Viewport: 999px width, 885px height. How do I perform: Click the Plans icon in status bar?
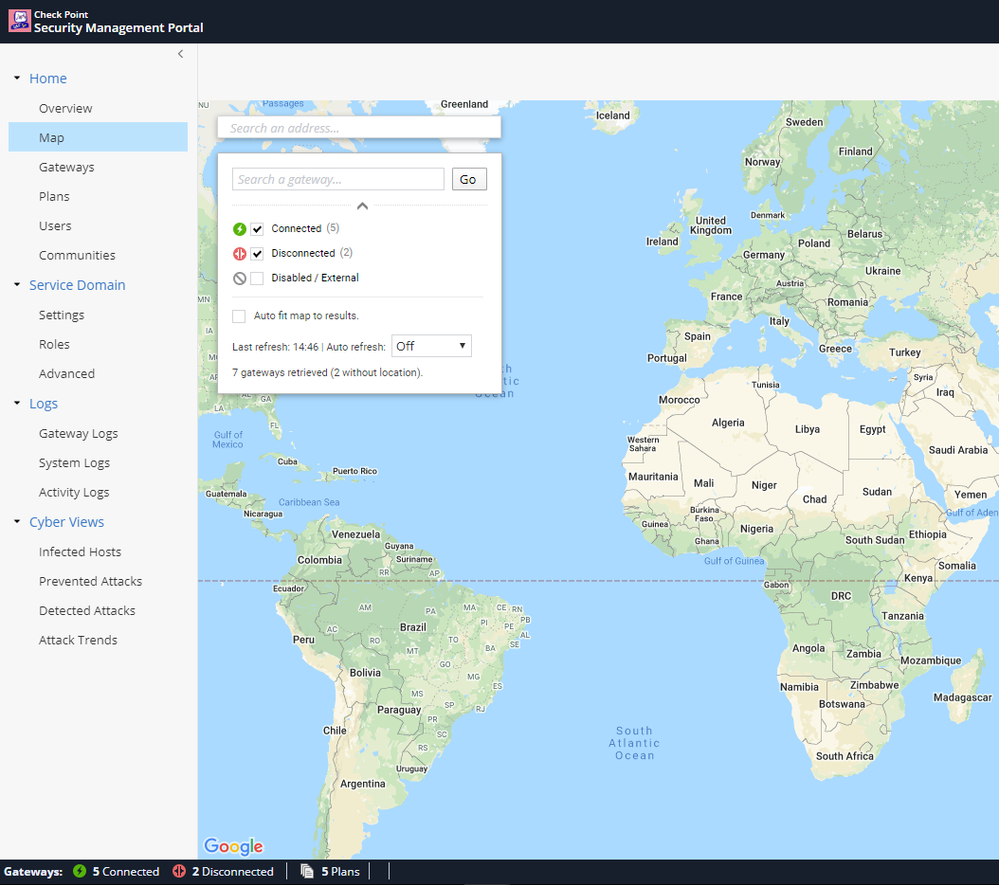click(x=307, y=872)
